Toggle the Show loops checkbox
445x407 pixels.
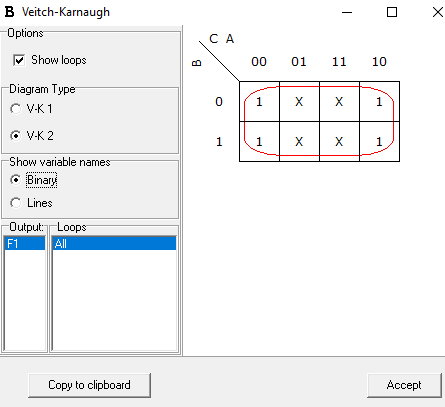coord(19,60)
